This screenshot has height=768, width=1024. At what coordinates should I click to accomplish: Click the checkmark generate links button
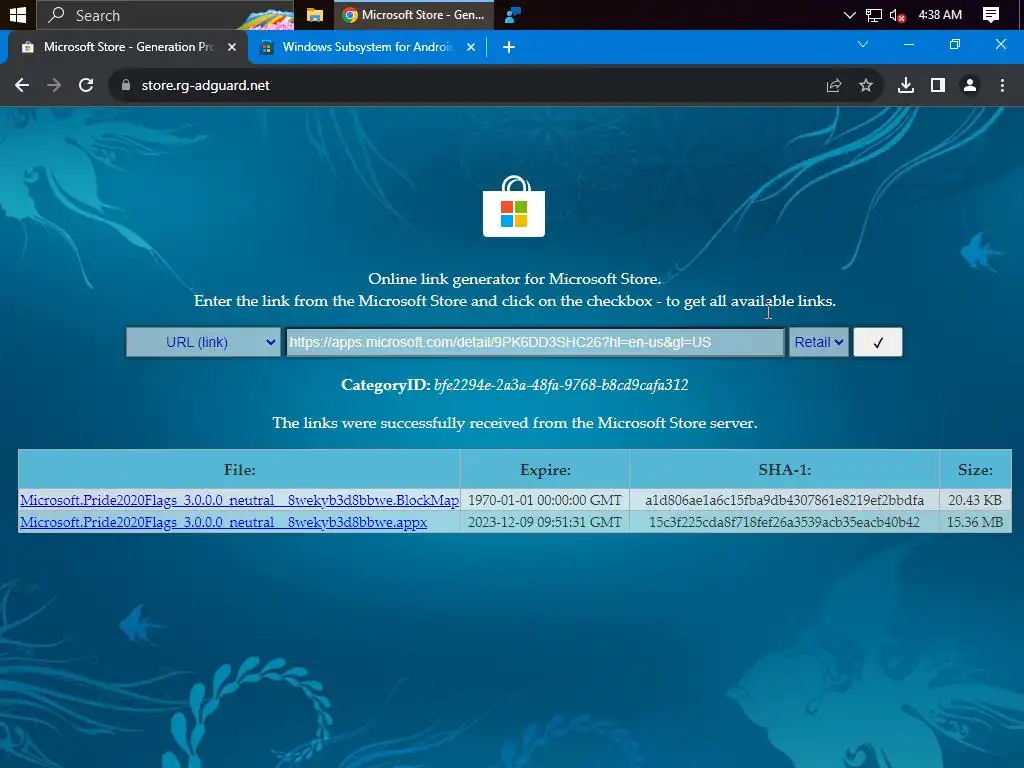(878, 342)
